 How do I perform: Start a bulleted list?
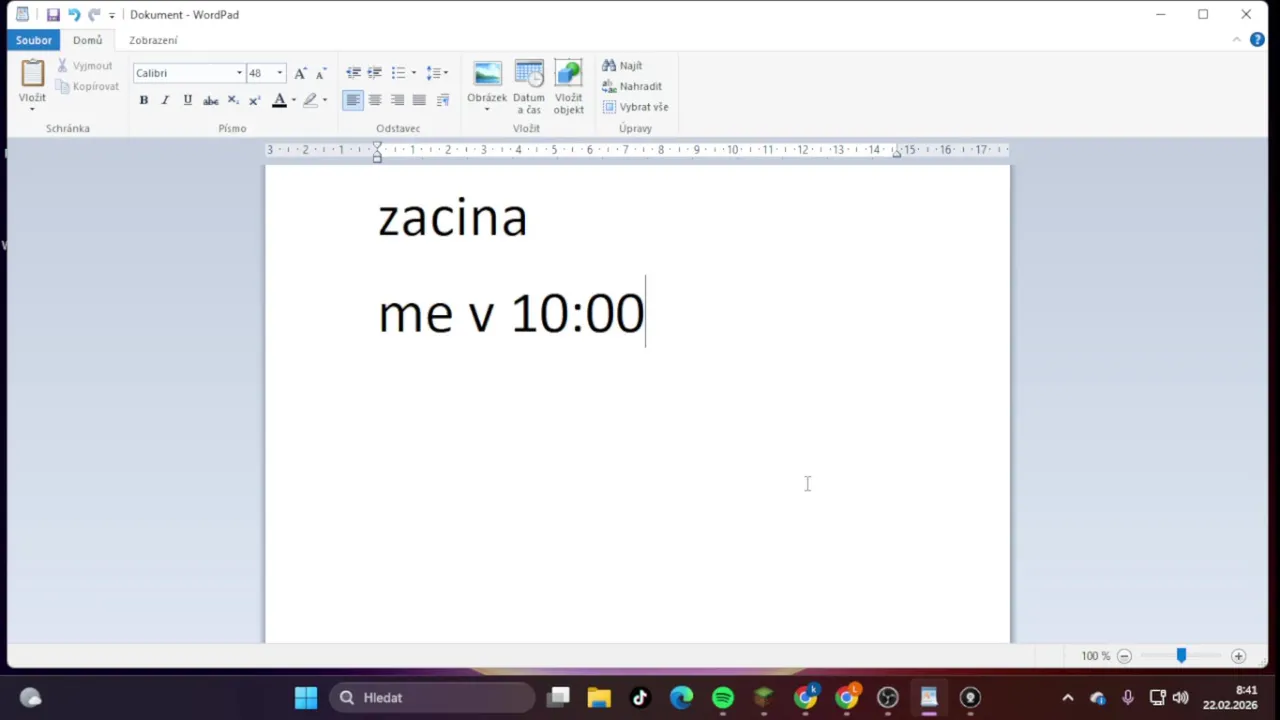point(398,73)
